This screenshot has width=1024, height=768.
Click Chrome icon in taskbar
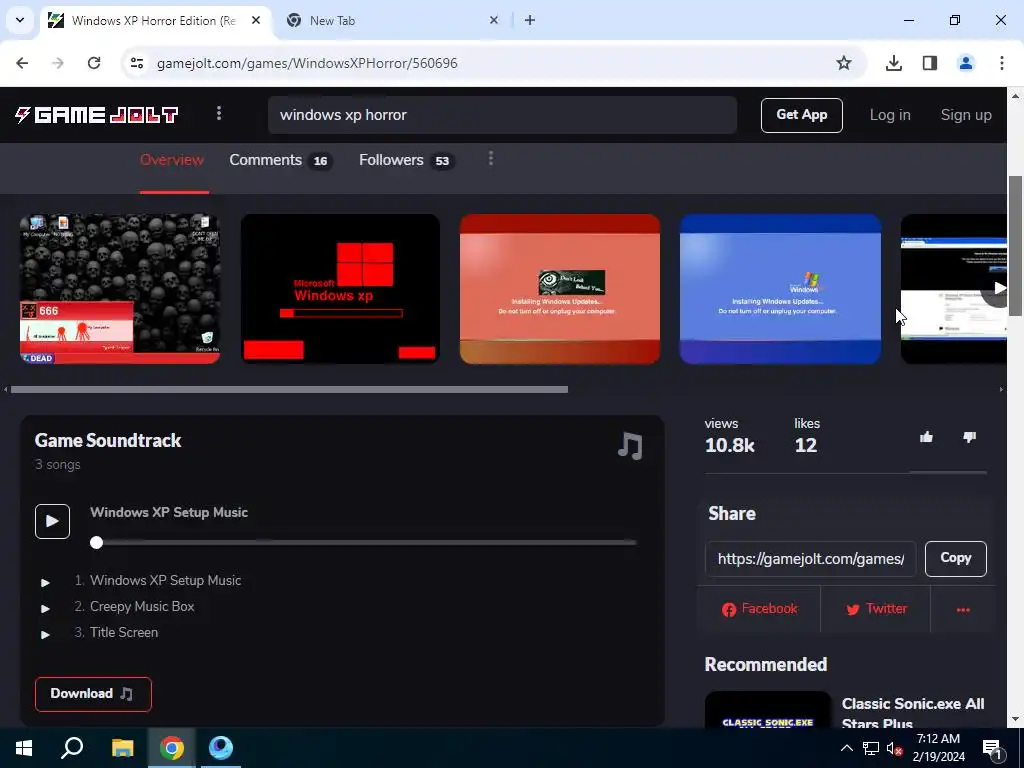(171, 748)
